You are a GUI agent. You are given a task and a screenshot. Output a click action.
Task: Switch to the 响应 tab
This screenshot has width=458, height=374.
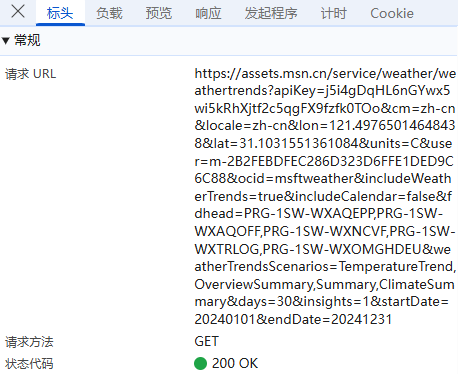pos(208,13)
